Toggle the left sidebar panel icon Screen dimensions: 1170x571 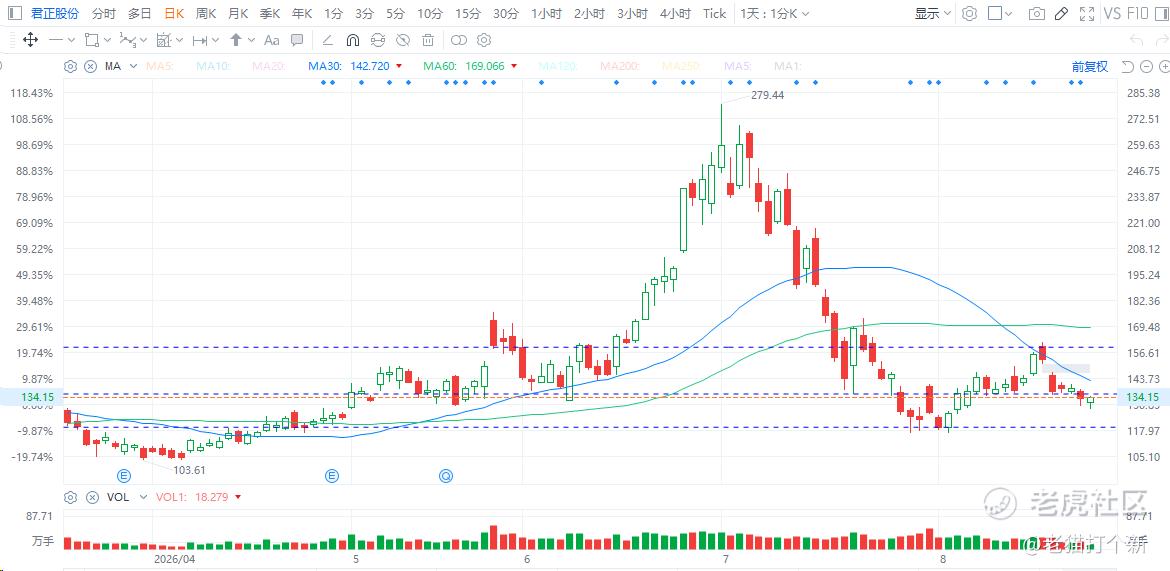click(x=16, y=13)
